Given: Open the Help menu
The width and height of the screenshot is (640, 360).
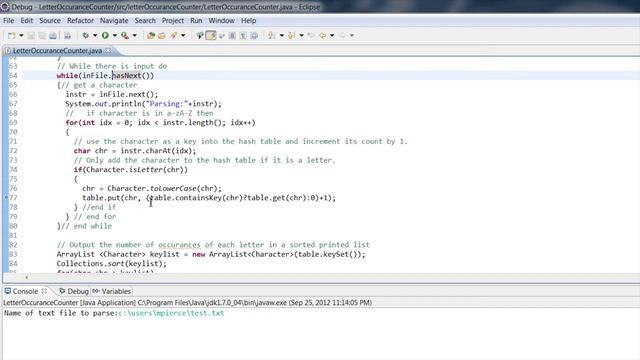Looking at the screenshot, I should click(248, 20).
